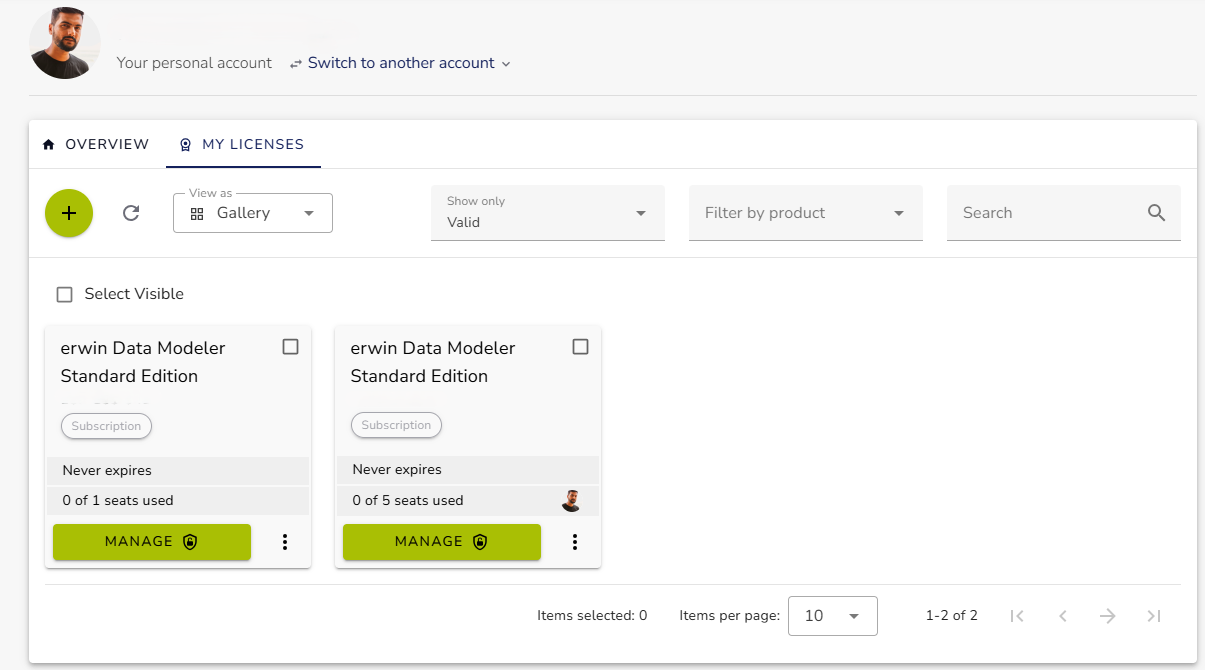Click the title of the 1-seat license card
1205x670 pixels.
143,362
